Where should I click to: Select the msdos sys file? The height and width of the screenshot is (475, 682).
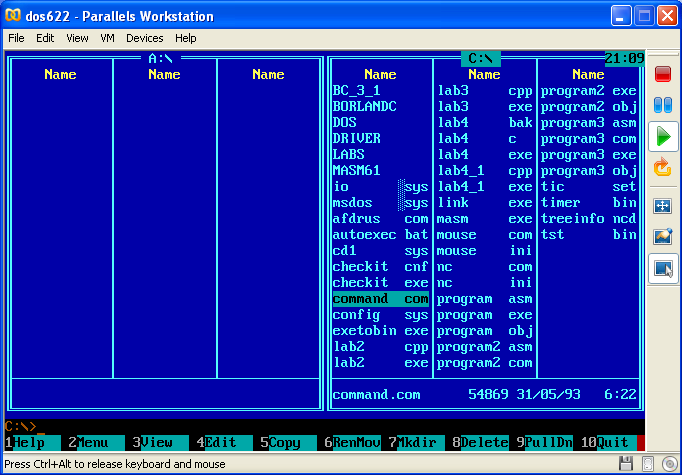[x=381, y=203]
